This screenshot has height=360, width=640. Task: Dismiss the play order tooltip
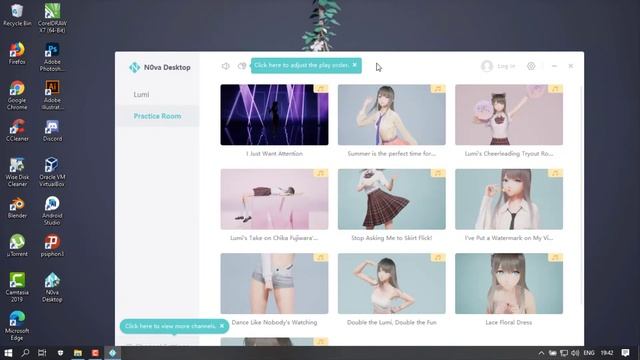(x=355, y=64)
